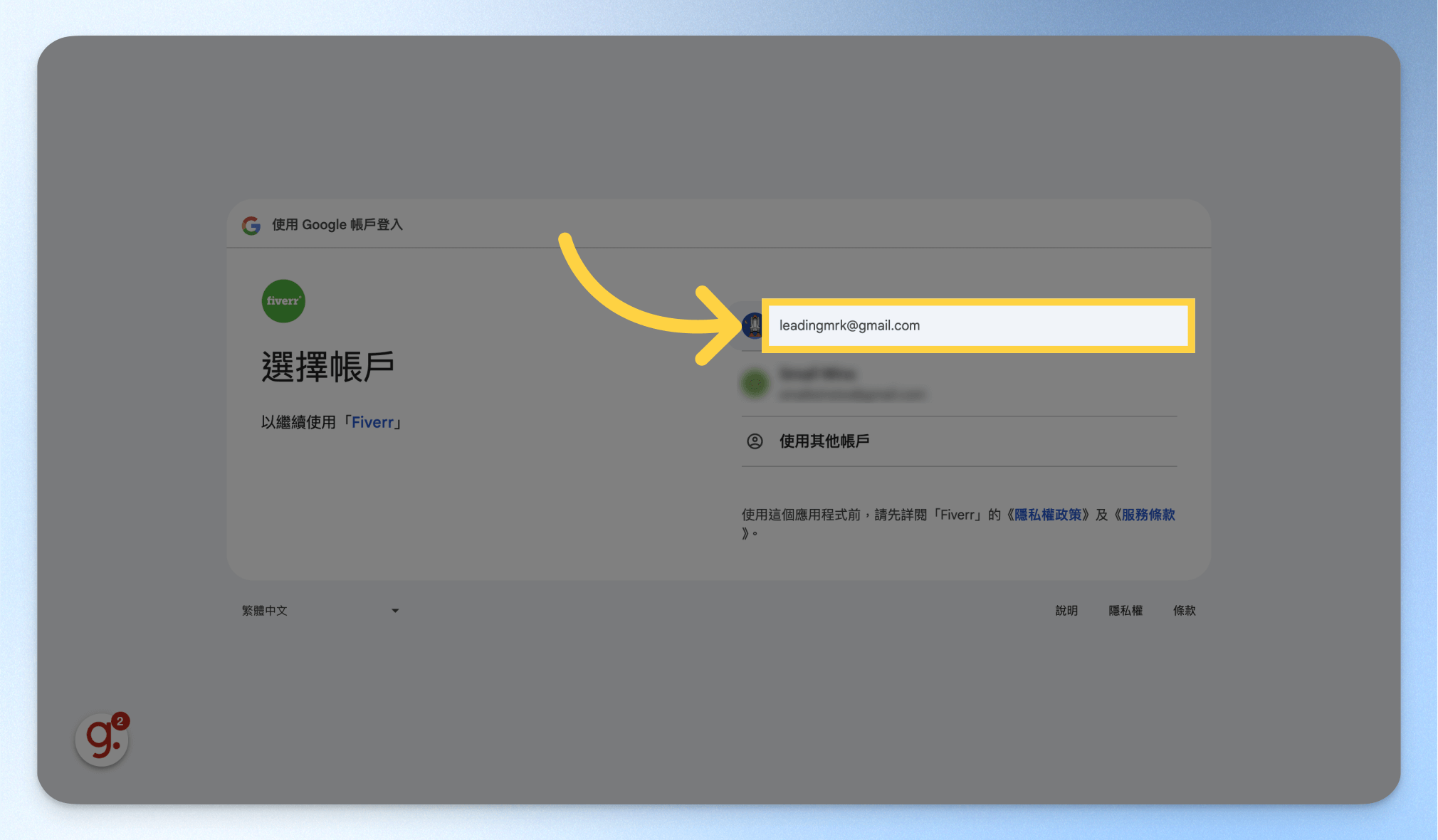Click the Google G logo

251,225
